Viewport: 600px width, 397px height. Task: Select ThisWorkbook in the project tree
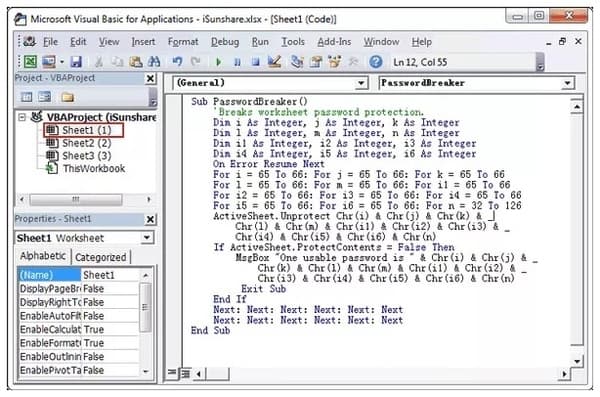tap(94, 168)
